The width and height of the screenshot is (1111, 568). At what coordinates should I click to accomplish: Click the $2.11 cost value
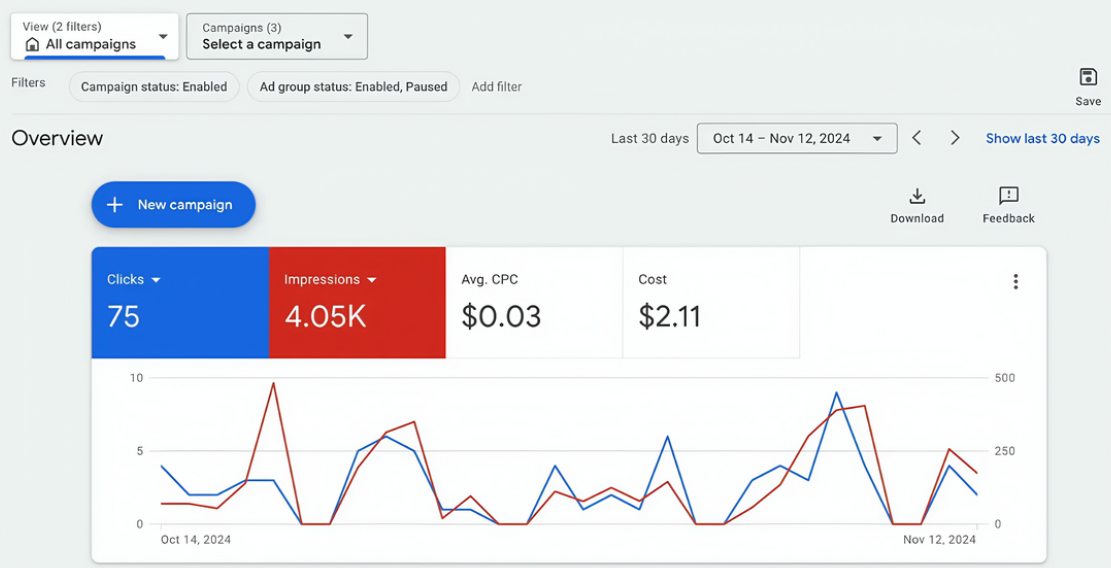click(670, 317)
